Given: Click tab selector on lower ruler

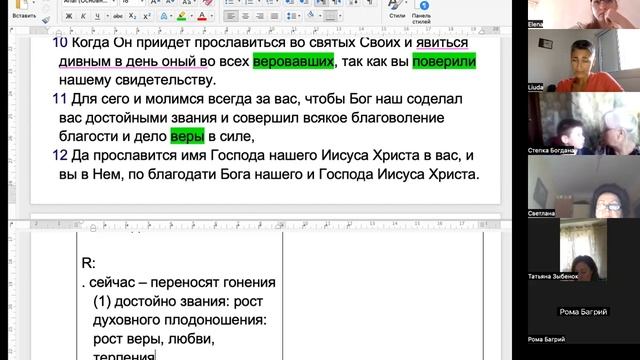Looking at the screenshot, I should click(12, 224).
